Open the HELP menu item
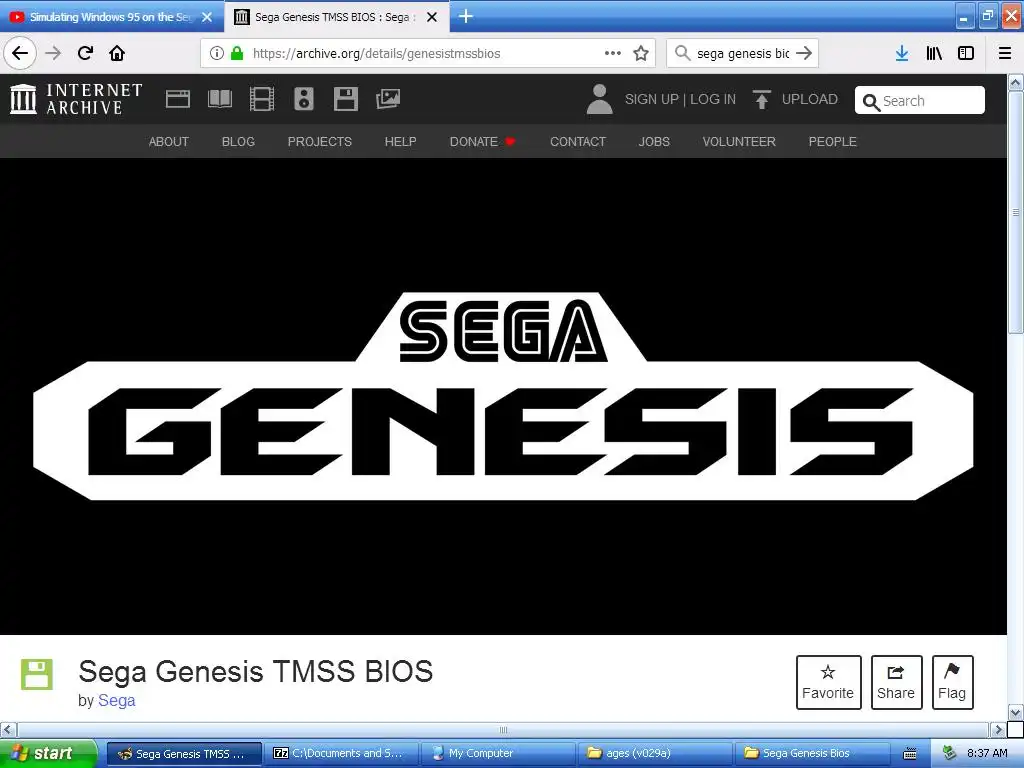 [x=400, y=142]
